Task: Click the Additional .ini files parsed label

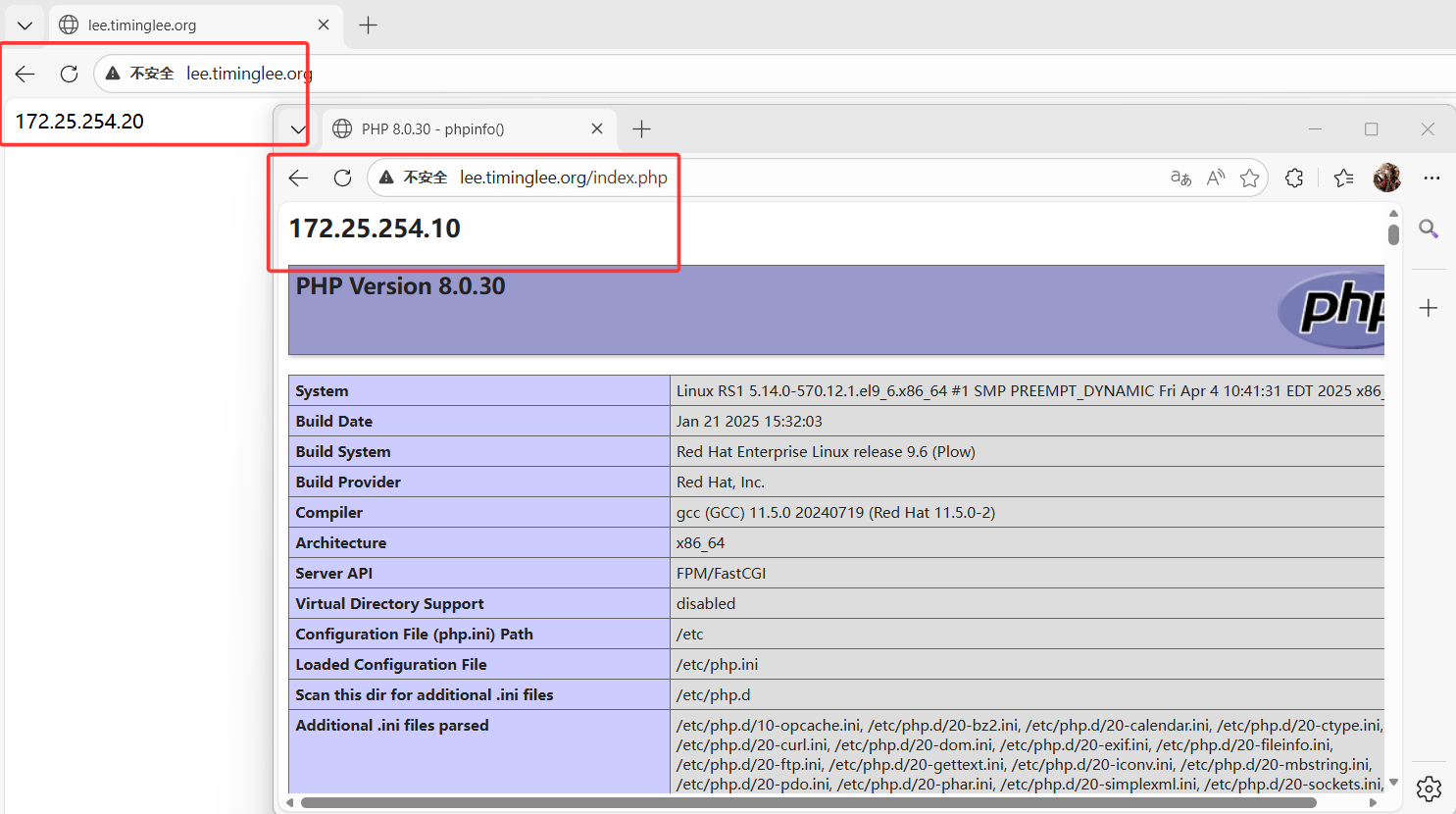Action: [392, 725]
